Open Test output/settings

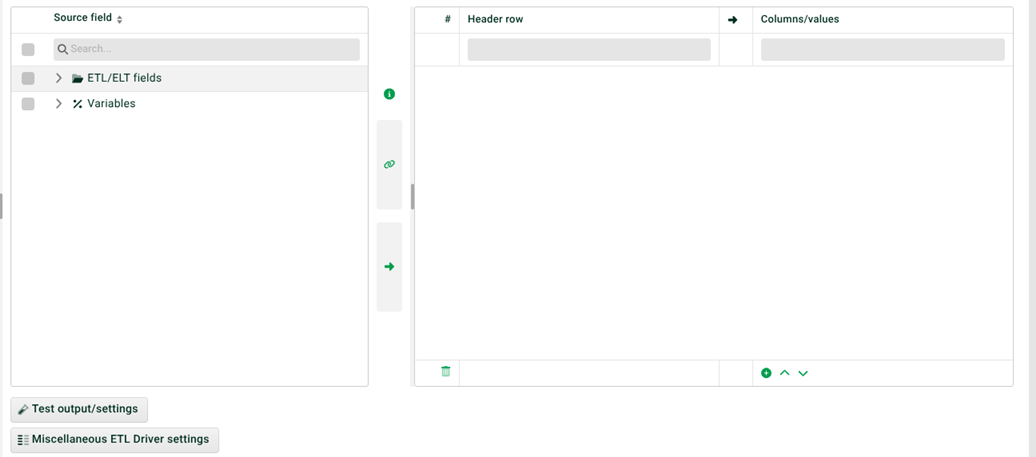[79, 409]
